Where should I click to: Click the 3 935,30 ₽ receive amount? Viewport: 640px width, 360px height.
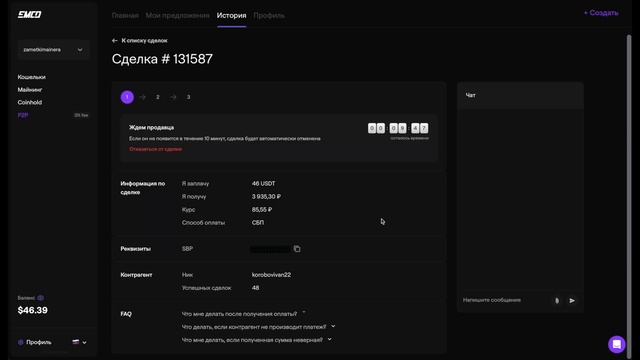pyautogui.click(x=266, y=197)
